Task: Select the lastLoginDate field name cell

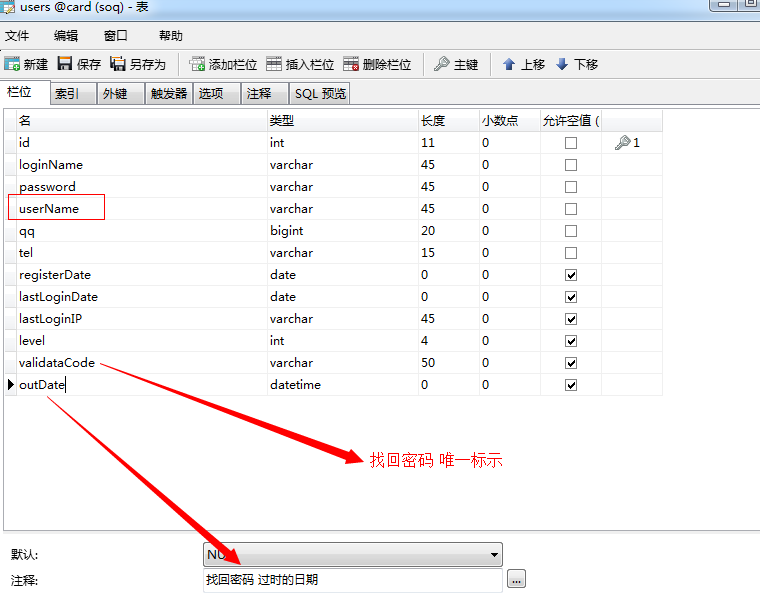Action: (142, 297)
